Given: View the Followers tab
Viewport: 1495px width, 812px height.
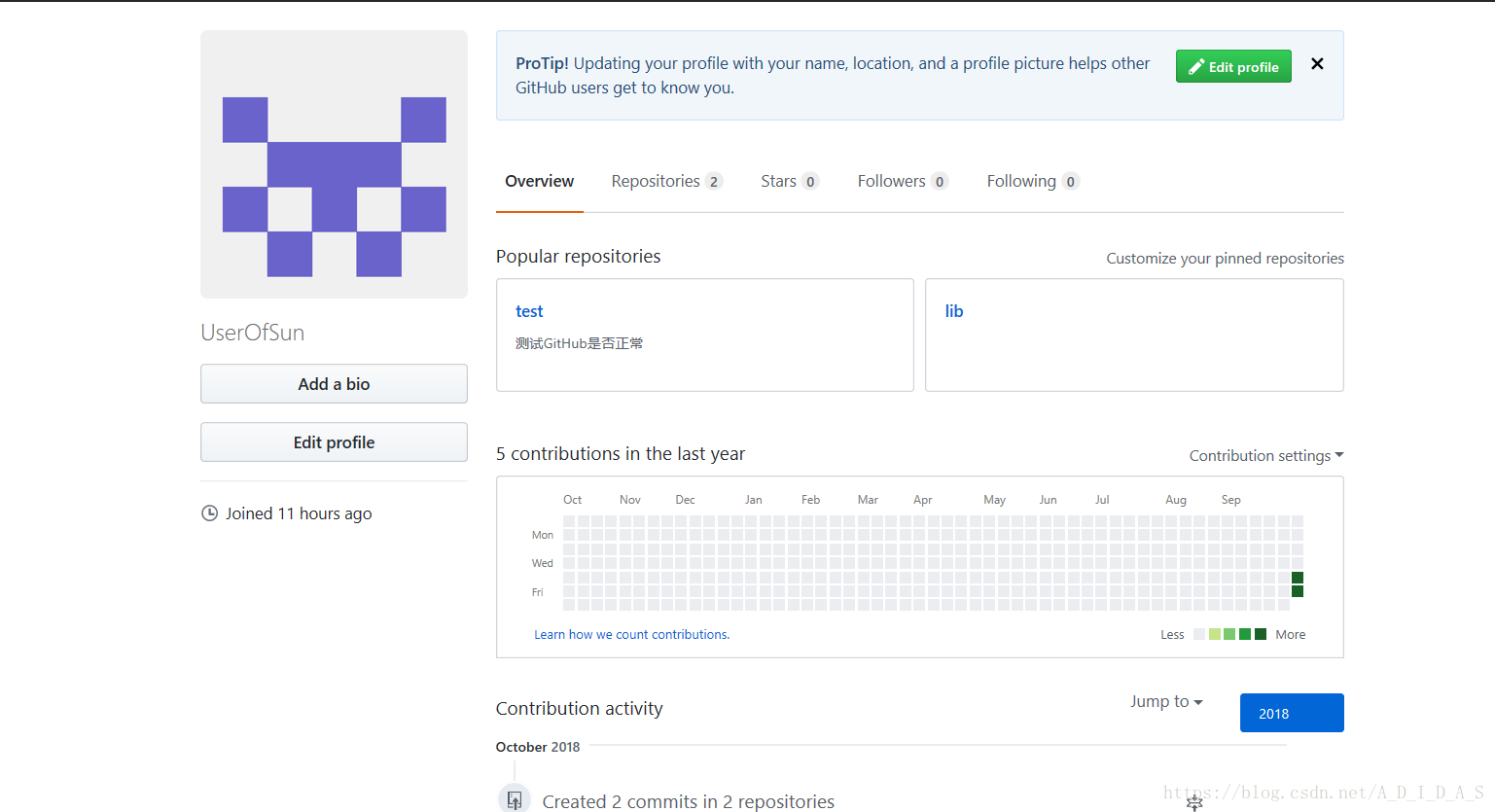Looking at the screenshot, I should [903, 181].
